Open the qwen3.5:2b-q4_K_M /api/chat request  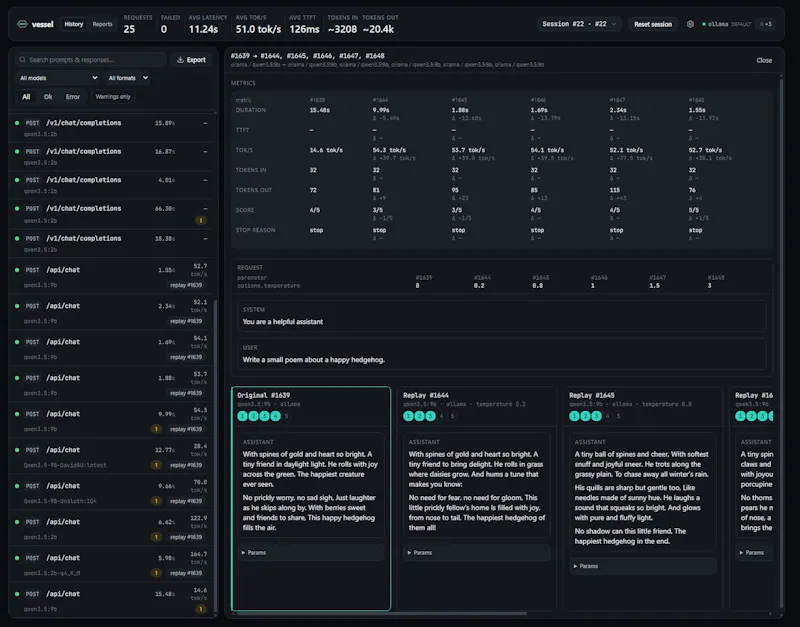click(x=112, y=565)
